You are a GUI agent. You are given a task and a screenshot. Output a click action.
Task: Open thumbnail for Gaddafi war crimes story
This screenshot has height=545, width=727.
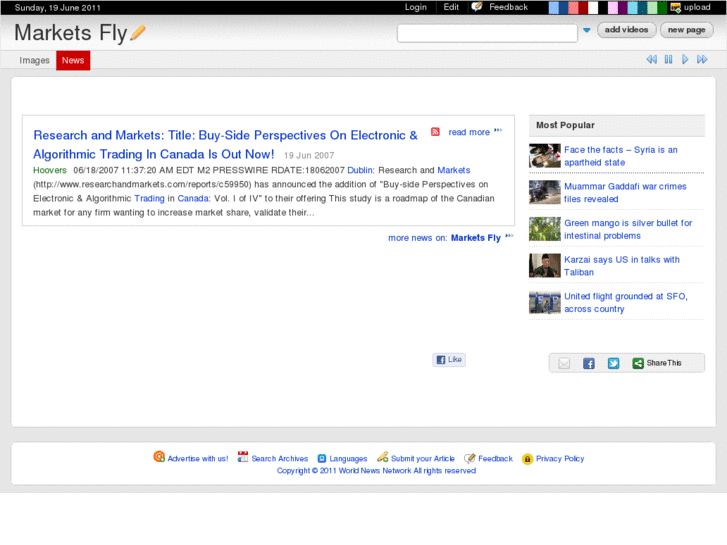click(x=545, y=192)
